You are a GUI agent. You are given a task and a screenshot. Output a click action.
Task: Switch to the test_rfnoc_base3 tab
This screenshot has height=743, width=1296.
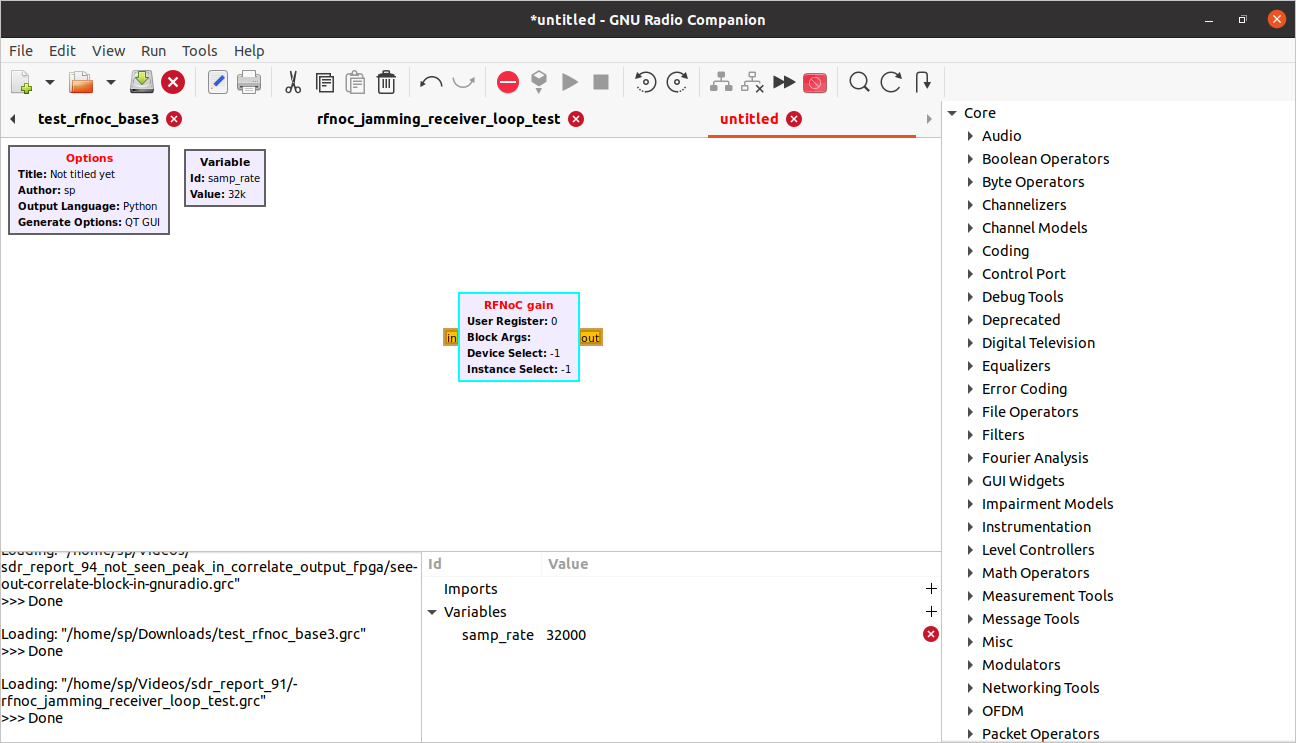98,119
